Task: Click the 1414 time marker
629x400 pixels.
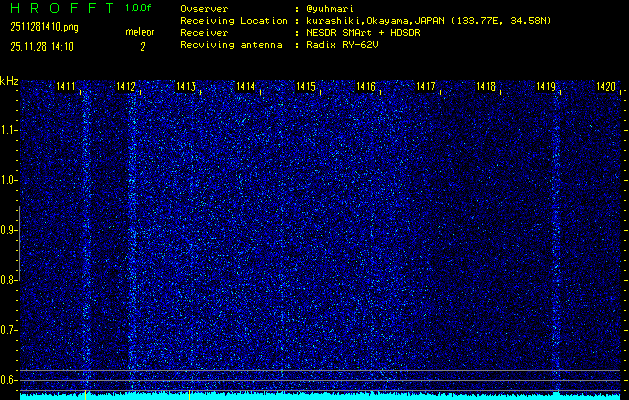Action: point(246,86)
